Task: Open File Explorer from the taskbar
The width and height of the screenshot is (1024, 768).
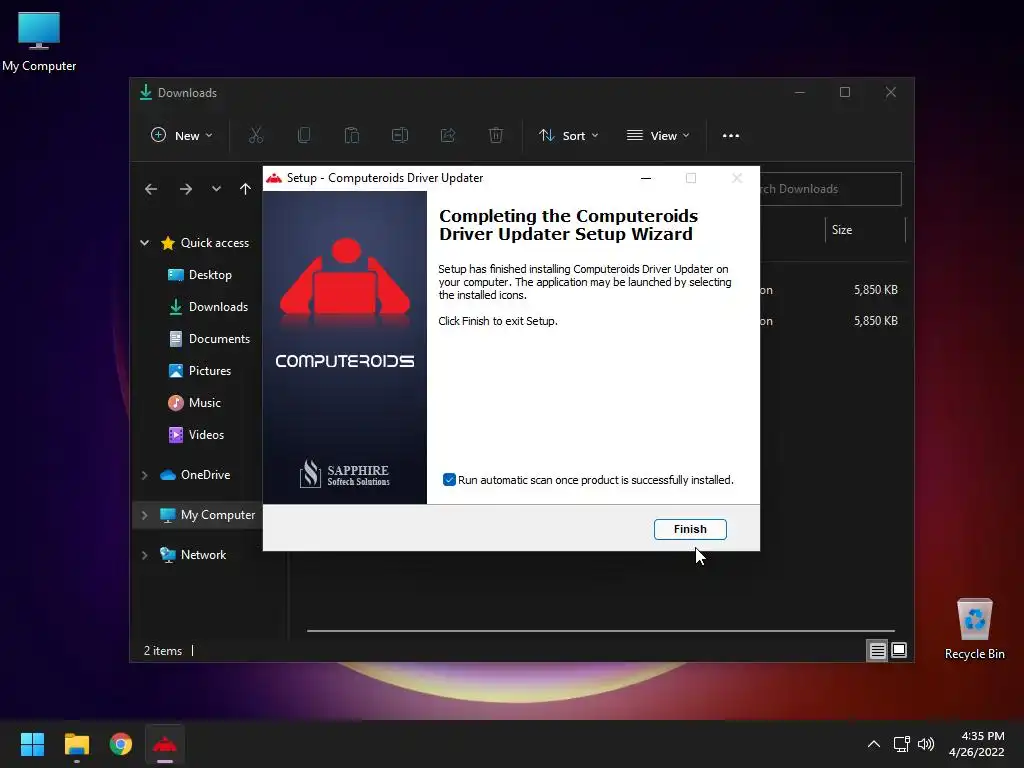Action: [x=76, y=744]
